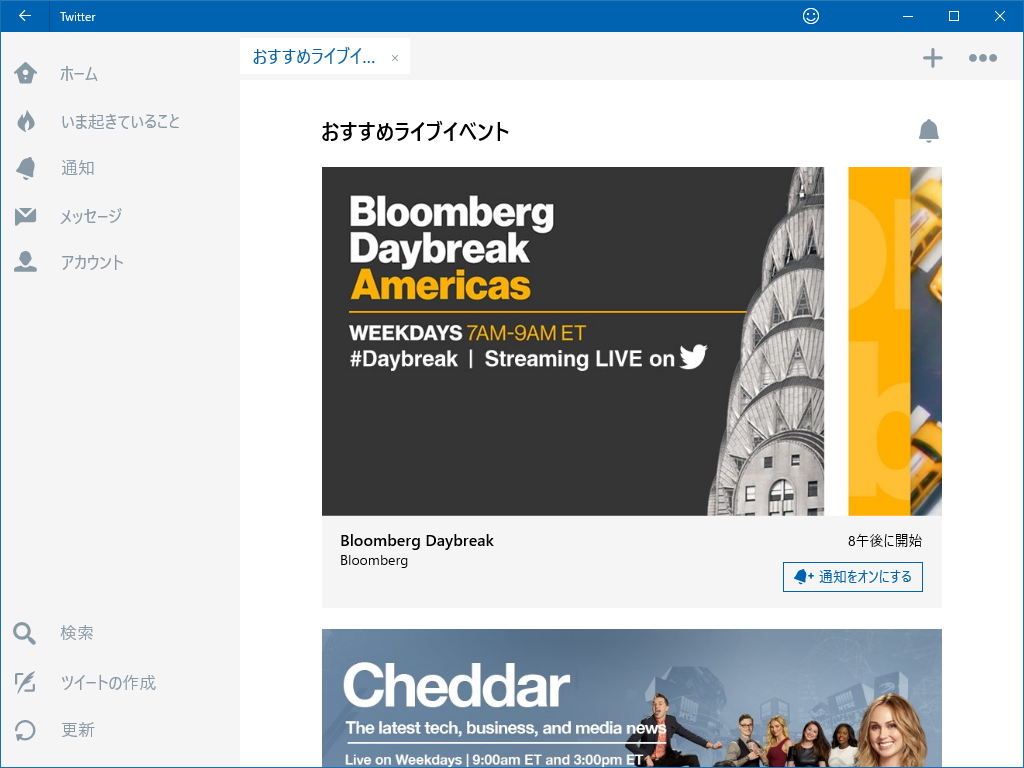Close the Twitter window

click(x=999, y=16)
